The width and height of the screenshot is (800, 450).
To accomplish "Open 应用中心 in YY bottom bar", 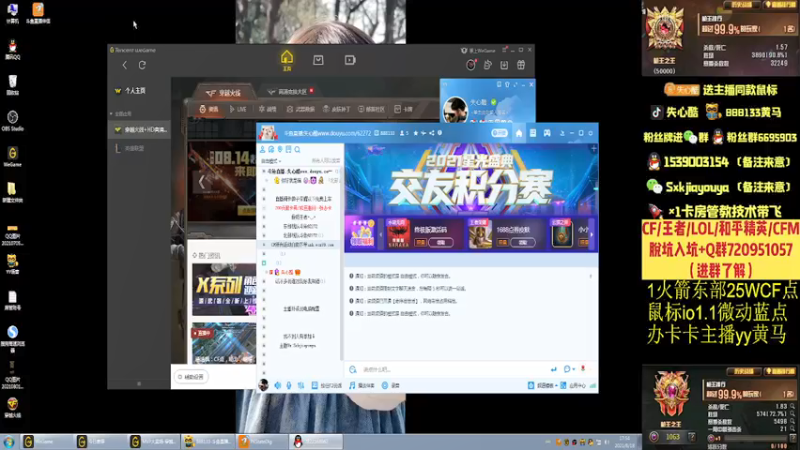I will point(573,386).
